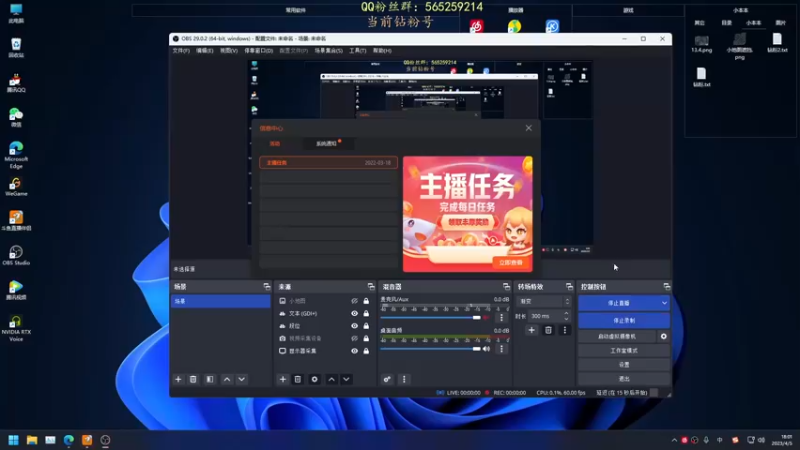800x450 pixels.
Task: Decrease the transition duration stepper
Action: click(x=566, y=319)
